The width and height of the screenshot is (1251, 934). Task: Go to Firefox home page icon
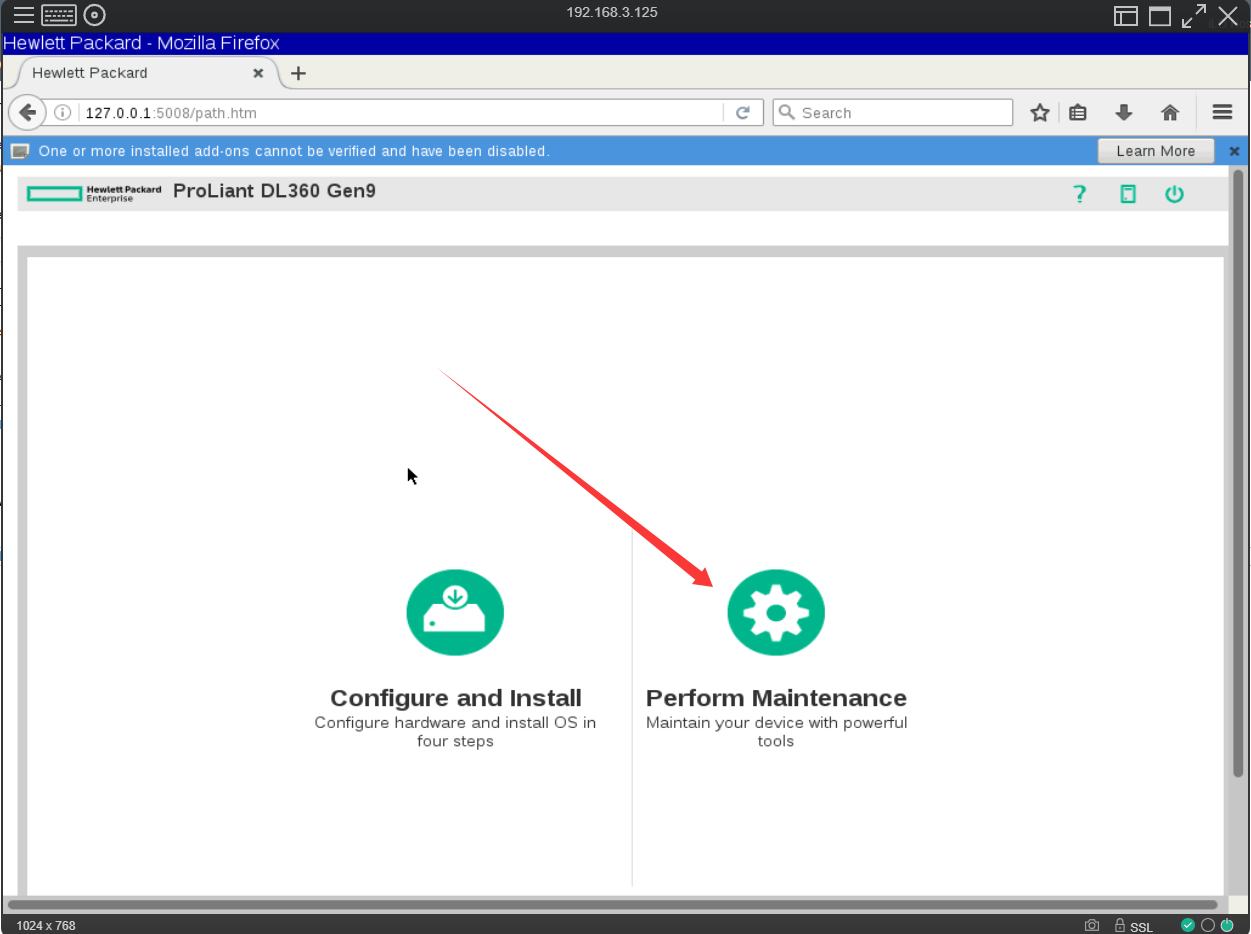1170,113
